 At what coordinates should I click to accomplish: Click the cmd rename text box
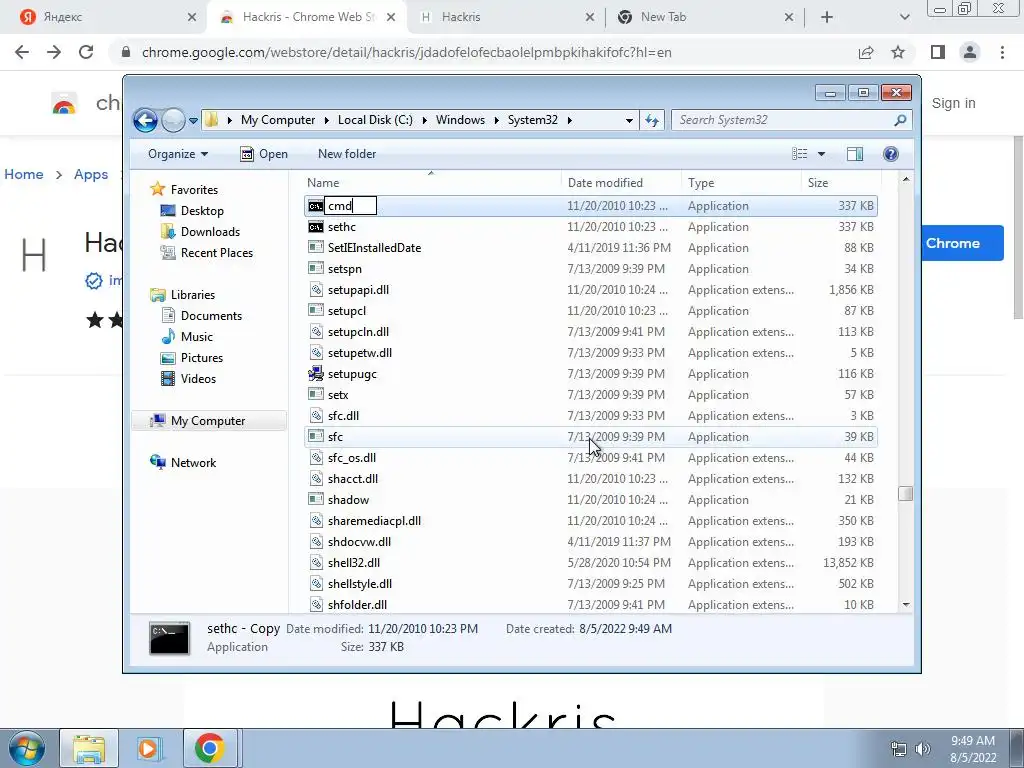[x=351, y=206]
